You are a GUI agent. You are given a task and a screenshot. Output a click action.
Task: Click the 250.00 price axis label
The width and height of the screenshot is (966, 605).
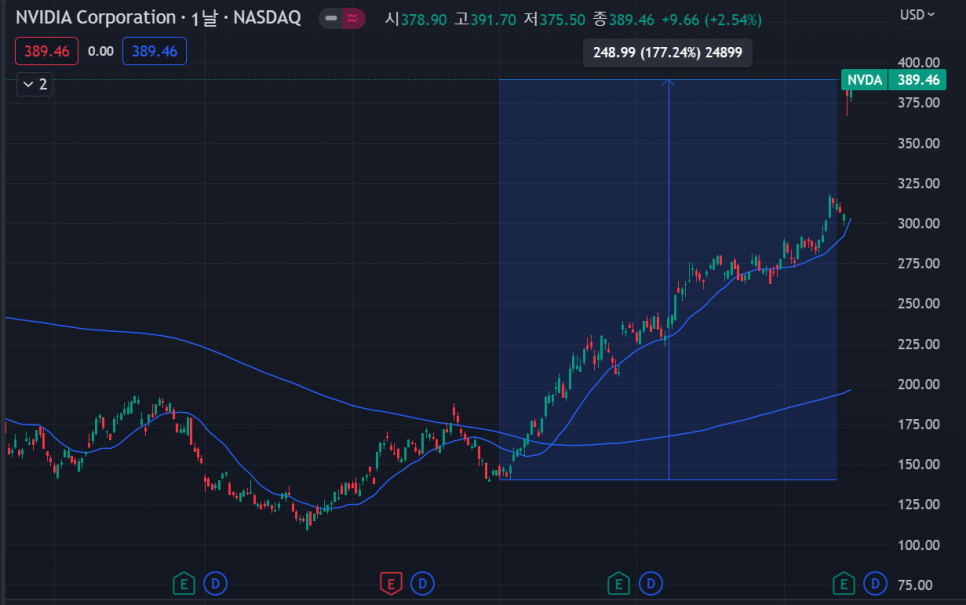point(919,303)
